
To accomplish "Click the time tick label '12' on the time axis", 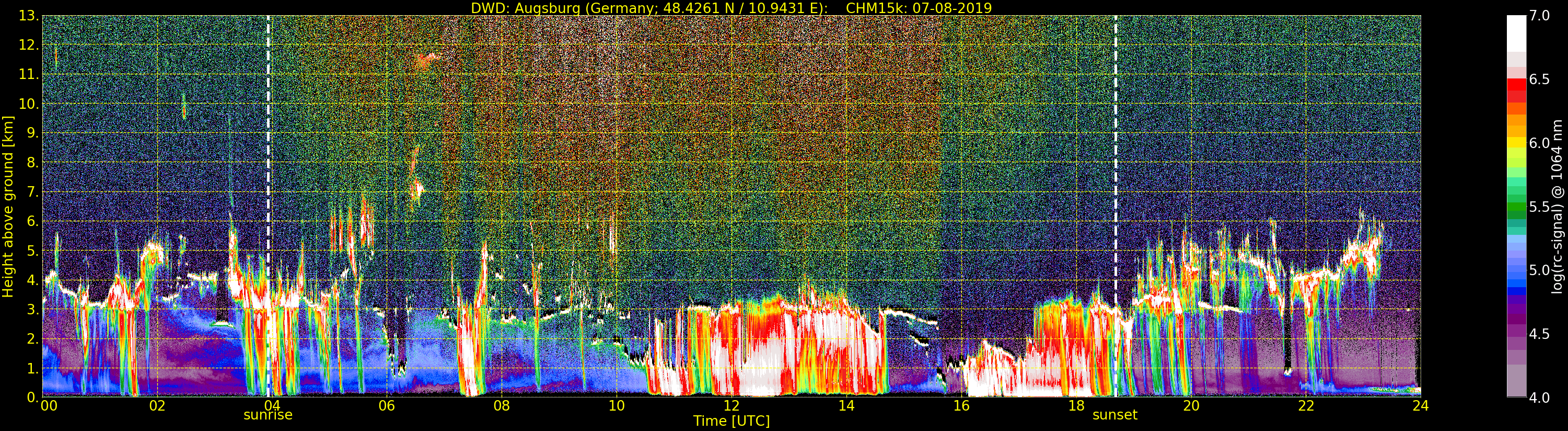I will pyautogui.click(x=731, y=405).
